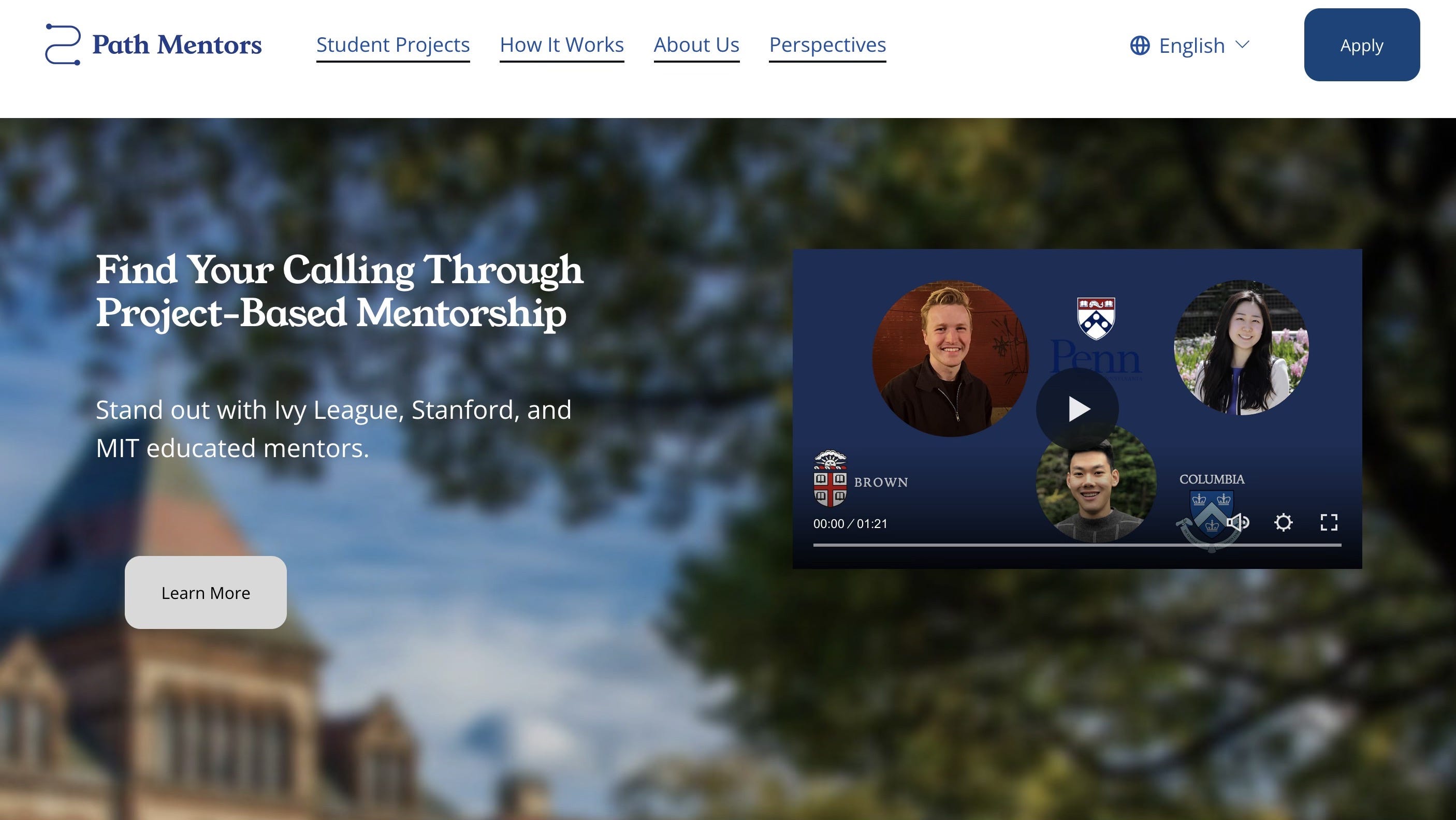
Task: Open the Student Projects menu item
Action: click(393, 45)
